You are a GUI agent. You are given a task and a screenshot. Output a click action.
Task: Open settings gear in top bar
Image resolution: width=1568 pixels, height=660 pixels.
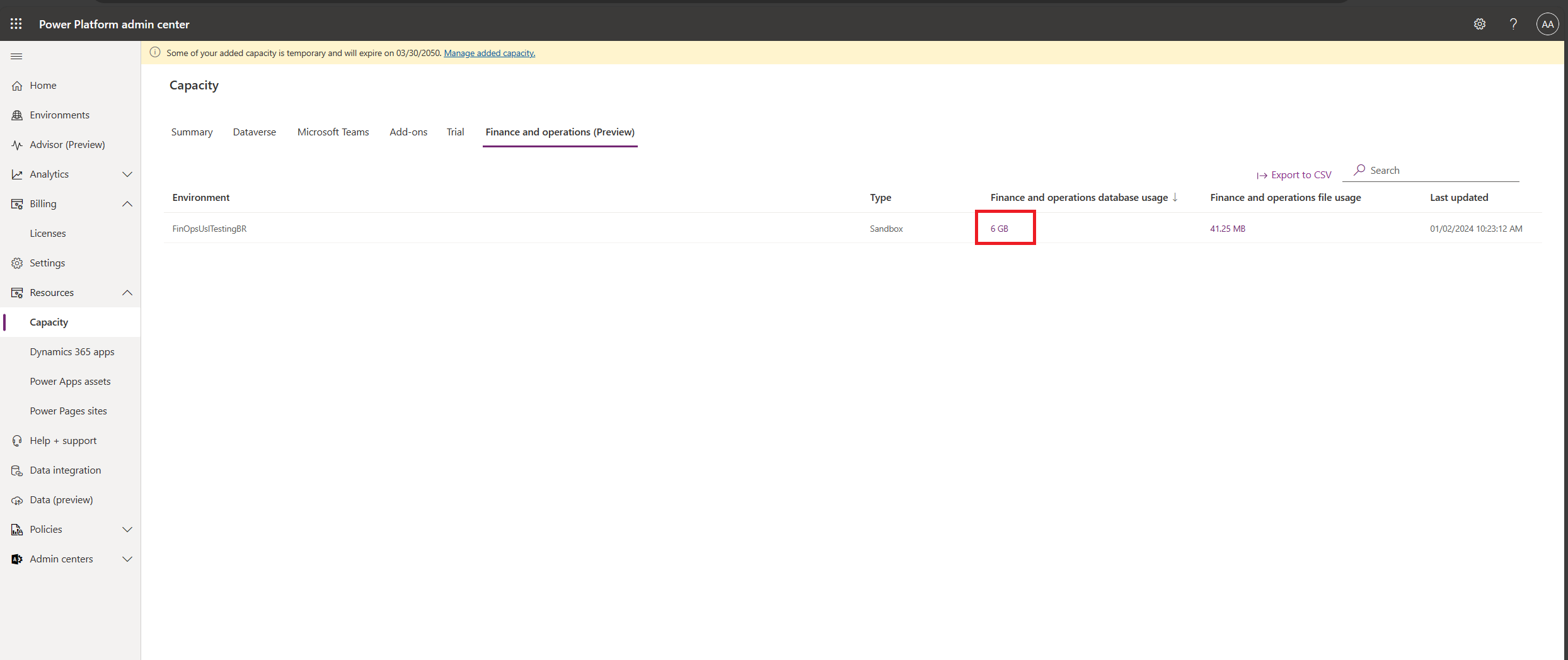point(1480,24)
